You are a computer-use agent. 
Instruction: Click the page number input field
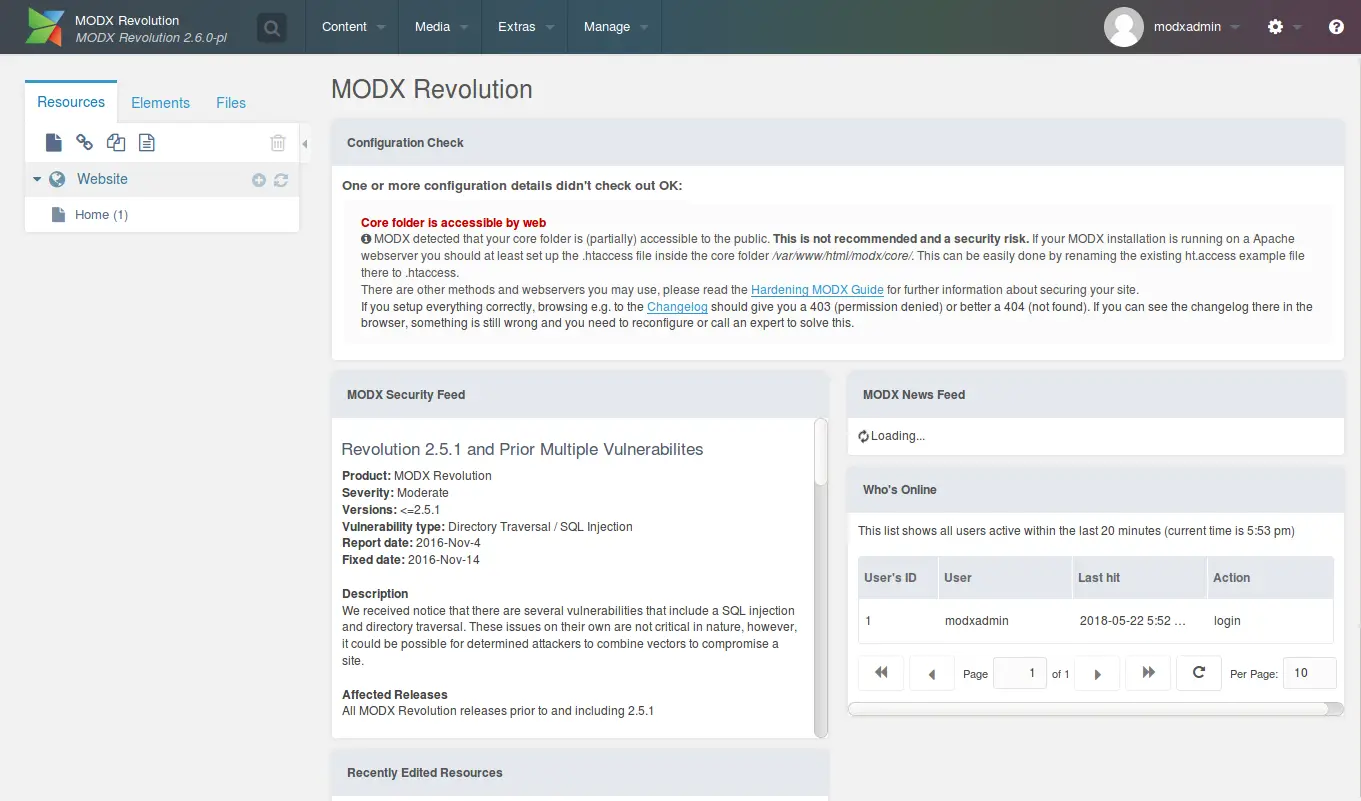click(1019, 673)
